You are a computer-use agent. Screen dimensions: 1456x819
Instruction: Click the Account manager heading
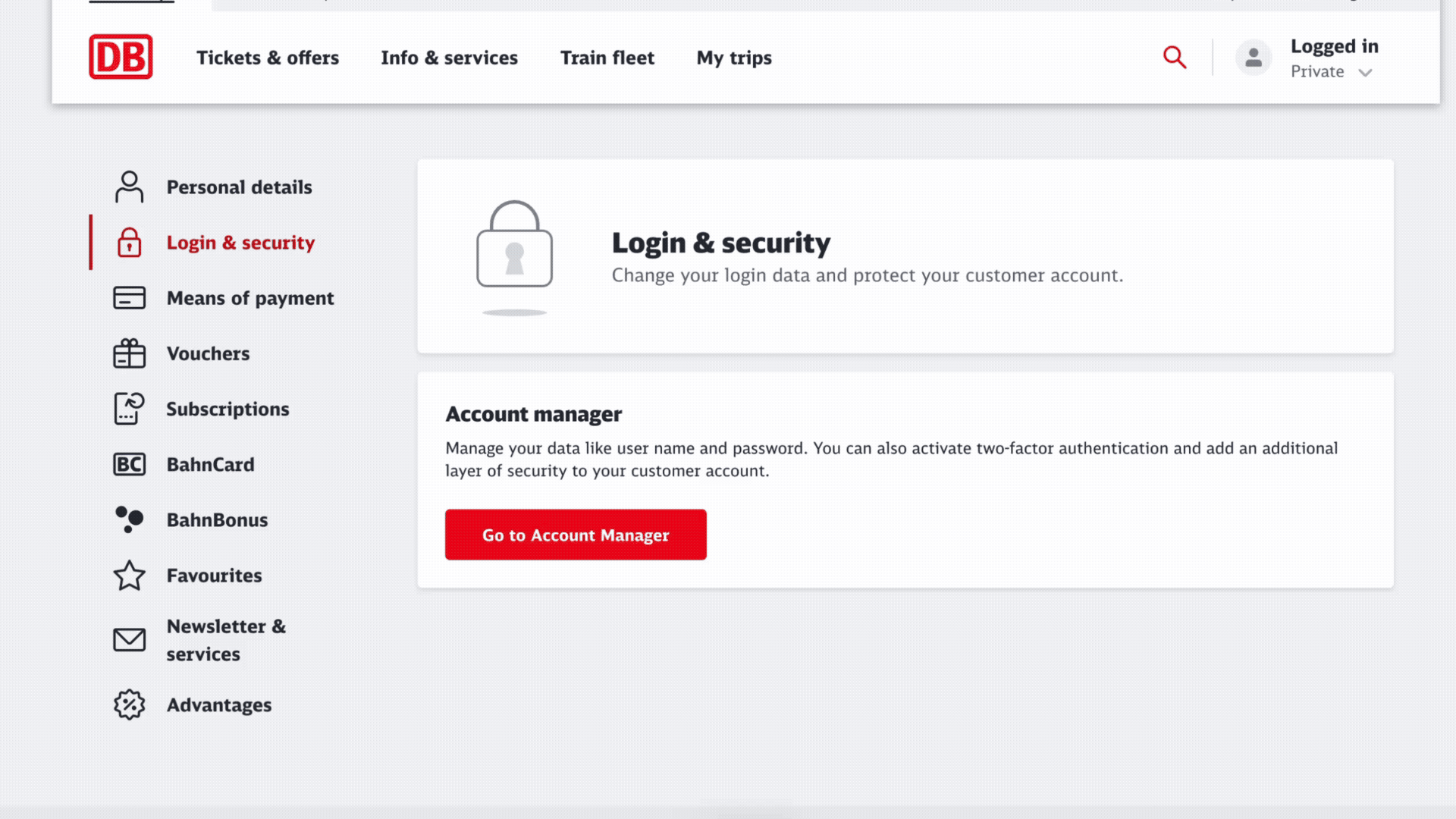coord(533,414)
